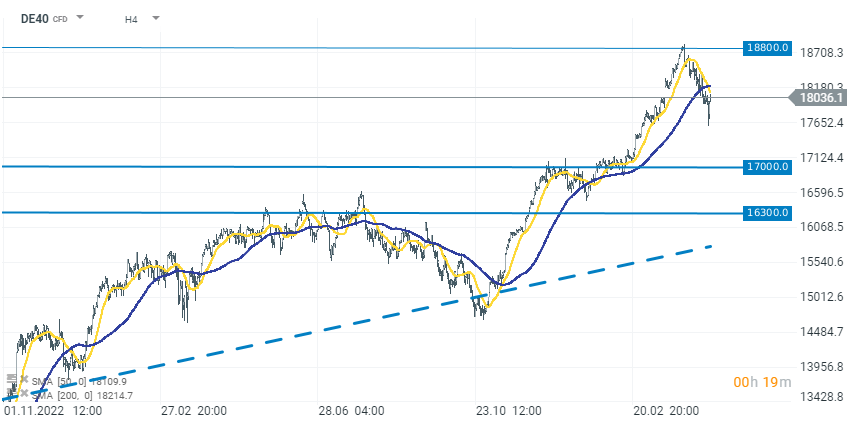
Task: Click the current price tag 18036.1
Action: 820,97
